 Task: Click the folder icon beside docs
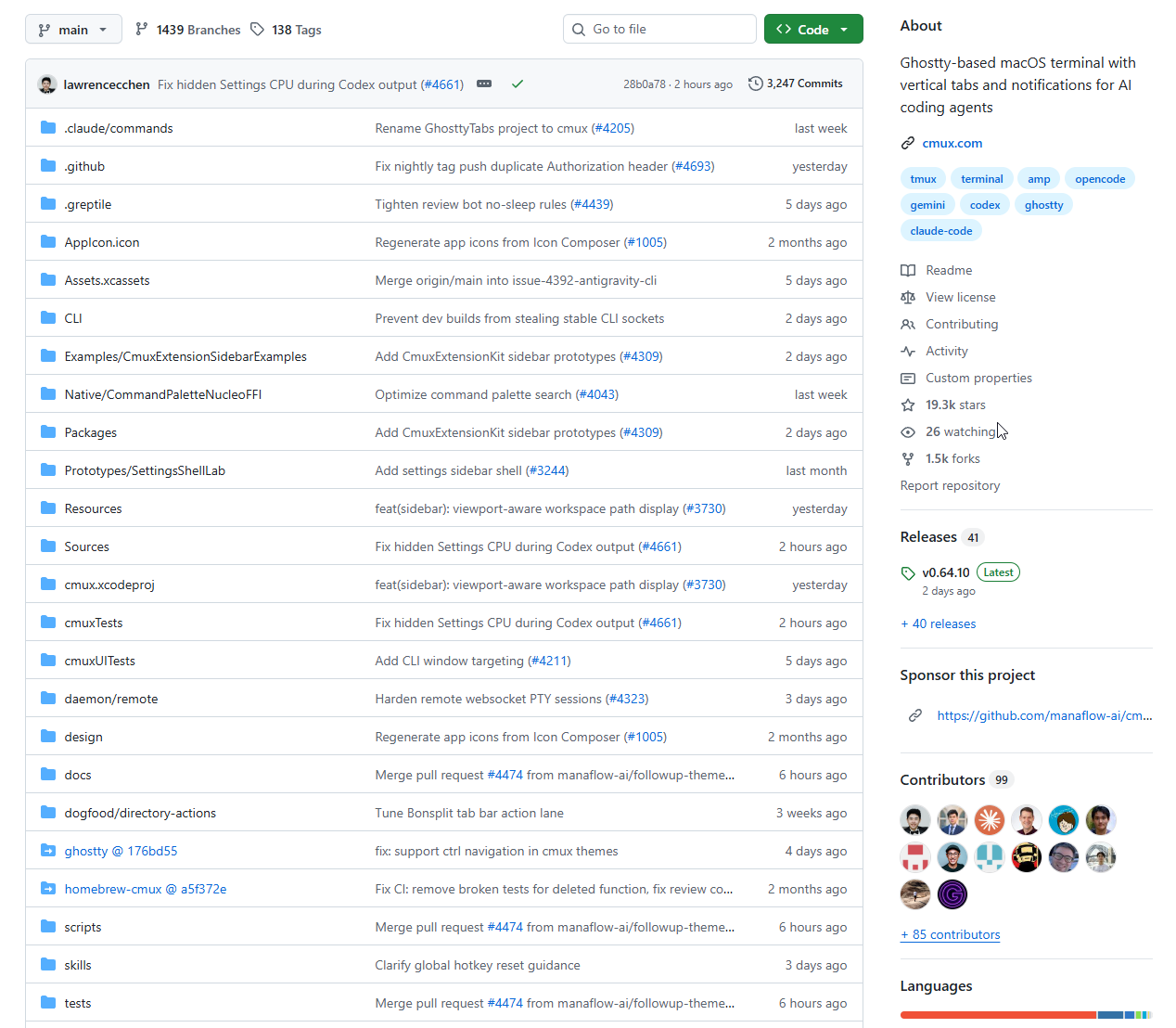[48, 774]
